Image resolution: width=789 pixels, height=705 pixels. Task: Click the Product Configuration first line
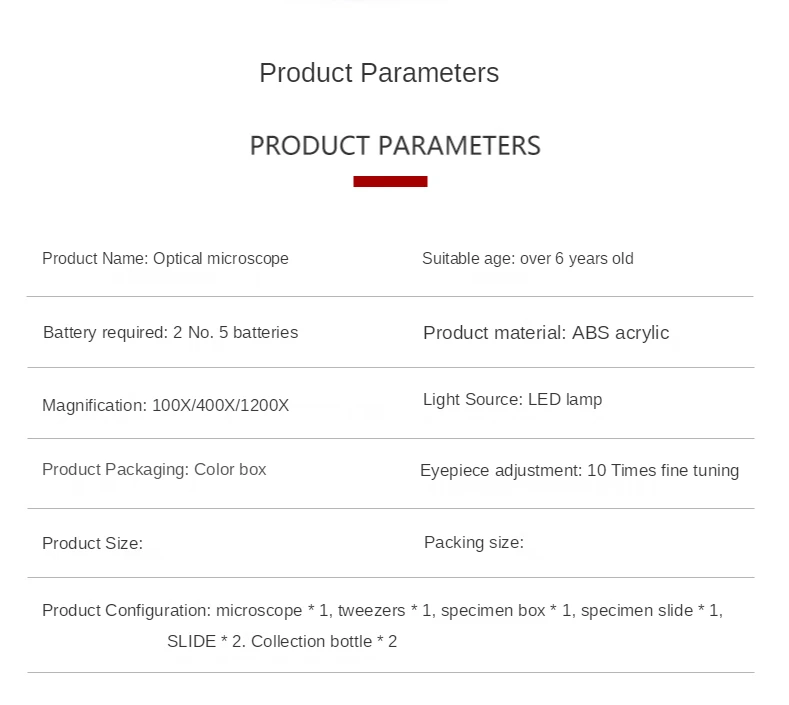[382, 610]
